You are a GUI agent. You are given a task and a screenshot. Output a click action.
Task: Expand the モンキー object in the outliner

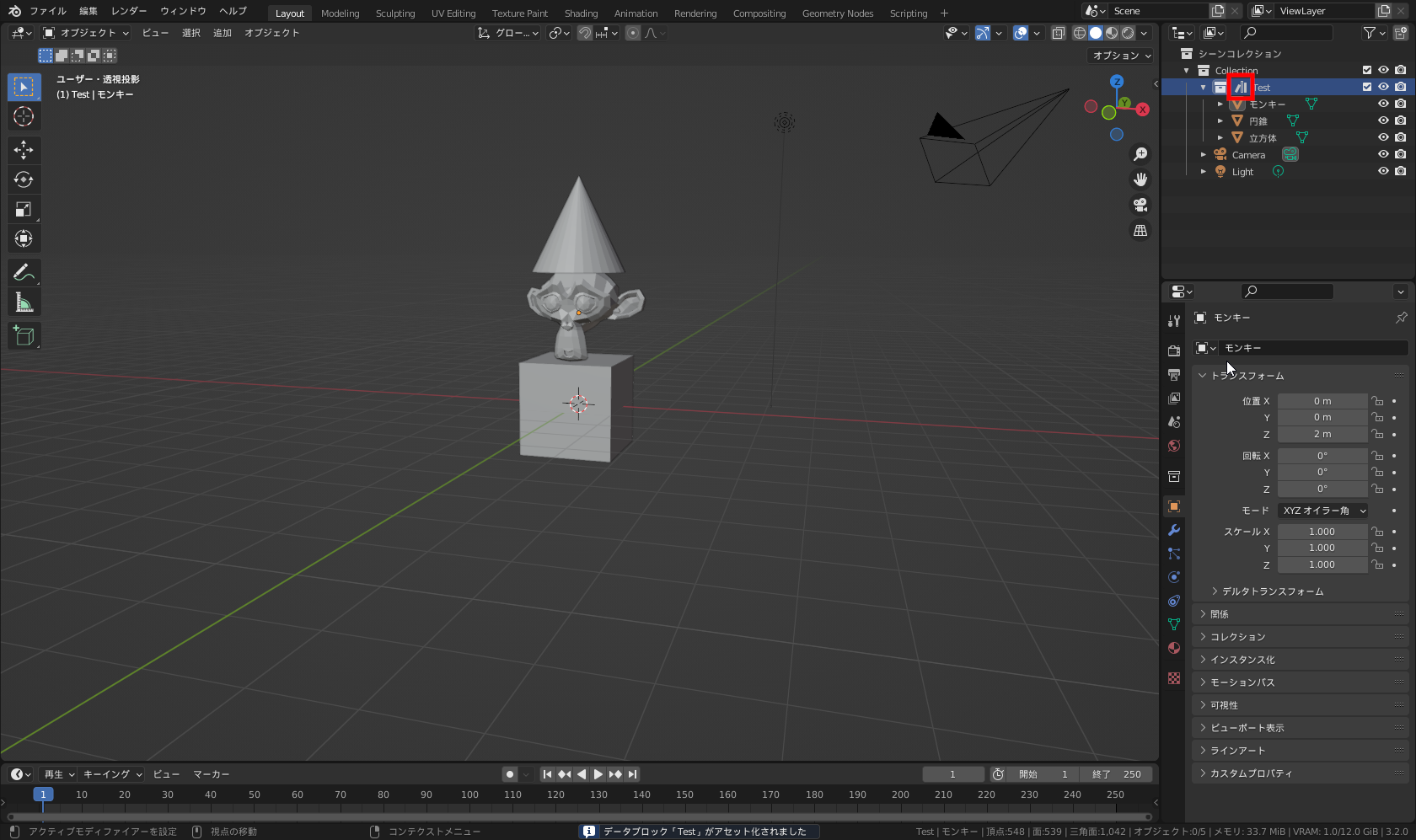pyautogui.click(x=1220, y=104)
